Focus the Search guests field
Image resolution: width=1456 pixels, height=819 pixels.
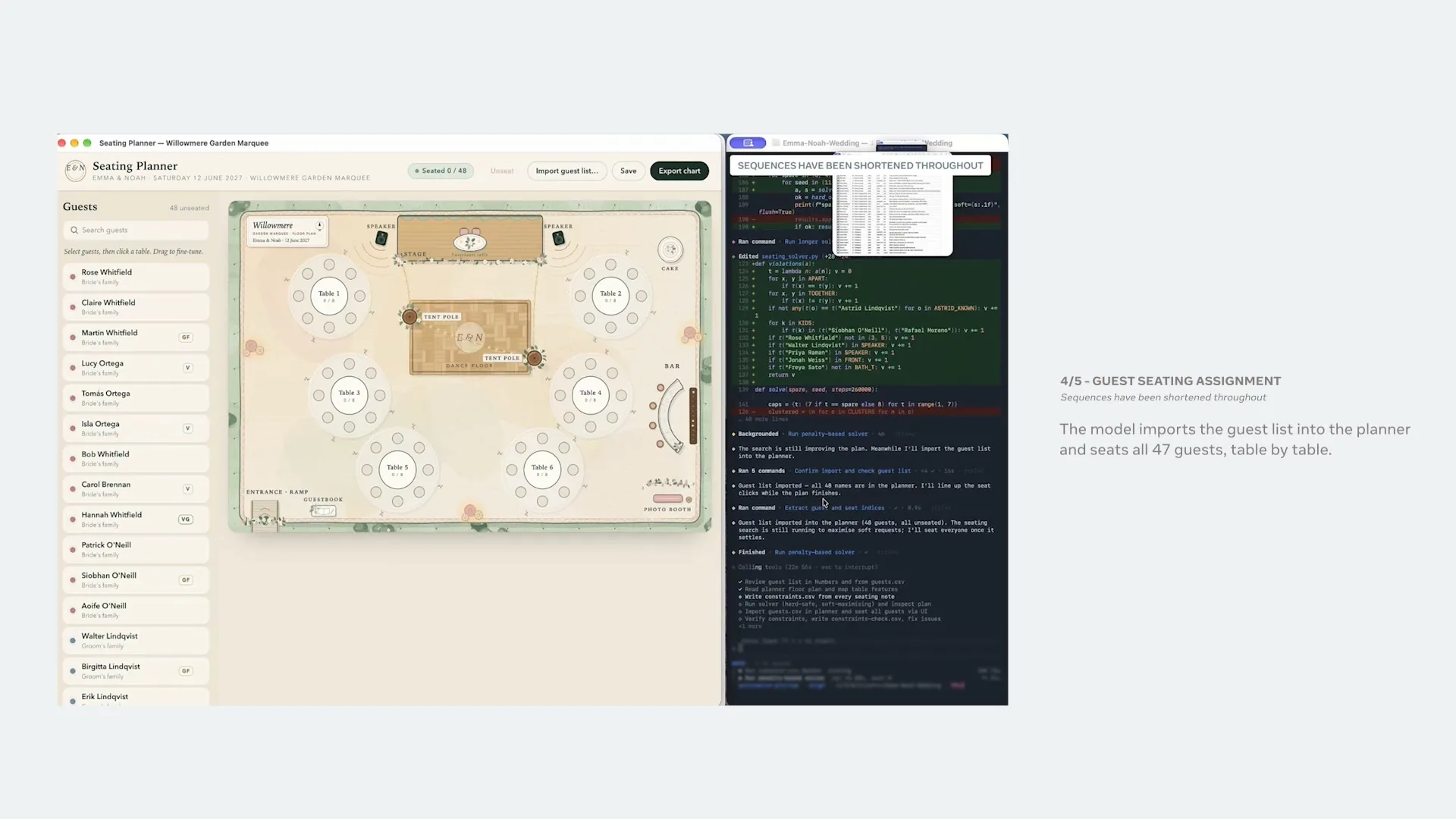click(x=136, y=231)
